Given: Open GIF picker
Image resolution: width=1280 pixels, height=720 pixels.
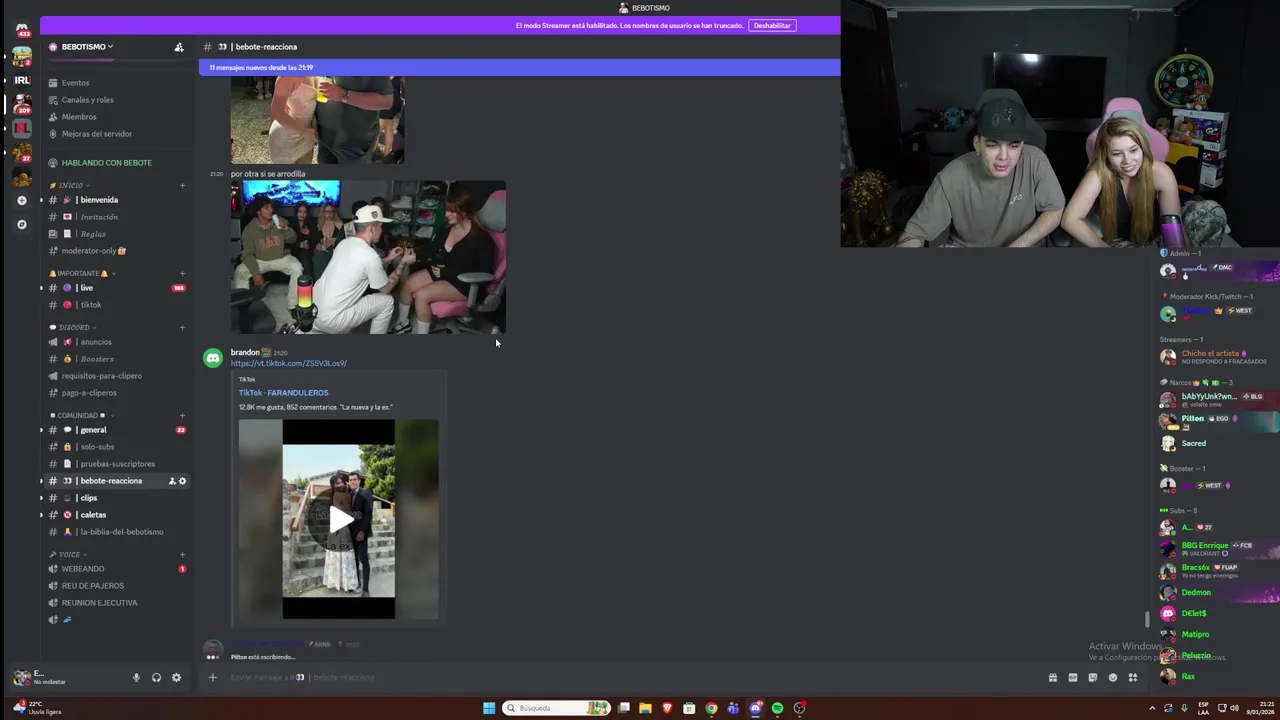Looking at the screenshot, I should click(1072, 677).
